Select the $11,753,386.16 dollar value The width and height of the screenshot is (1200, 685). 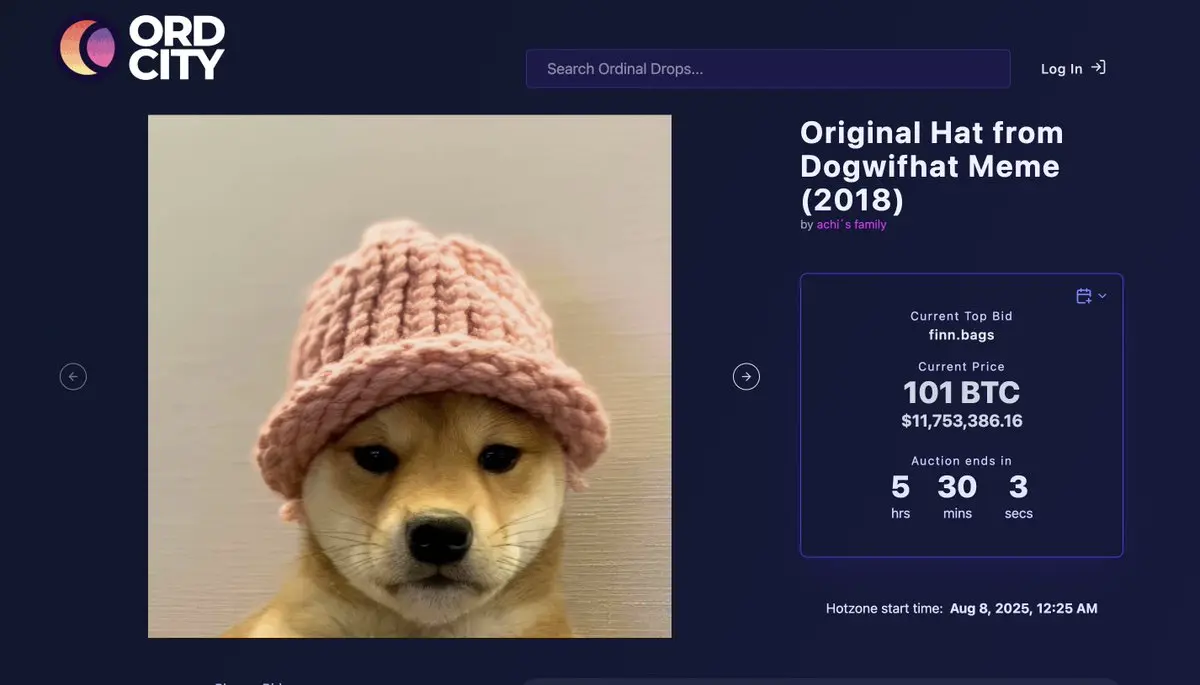[961, 421]
